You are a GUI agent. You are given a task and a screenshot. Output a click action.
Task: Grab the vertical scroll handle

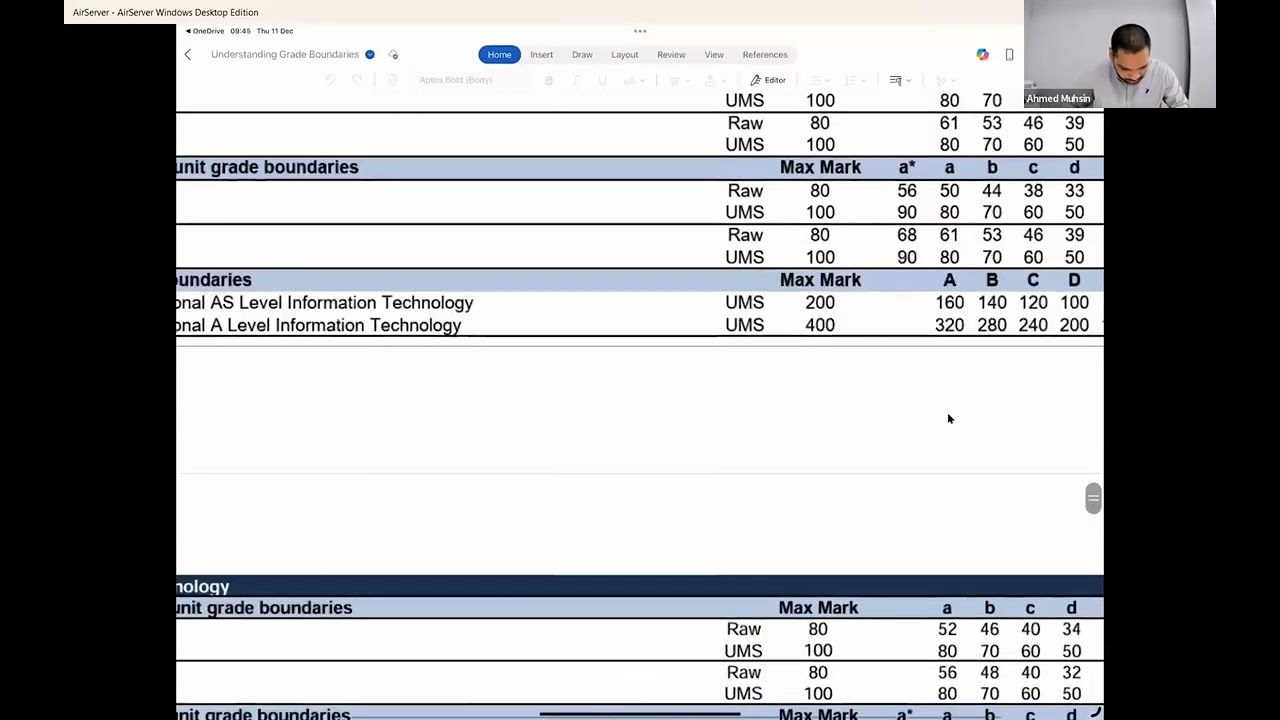1093,498
